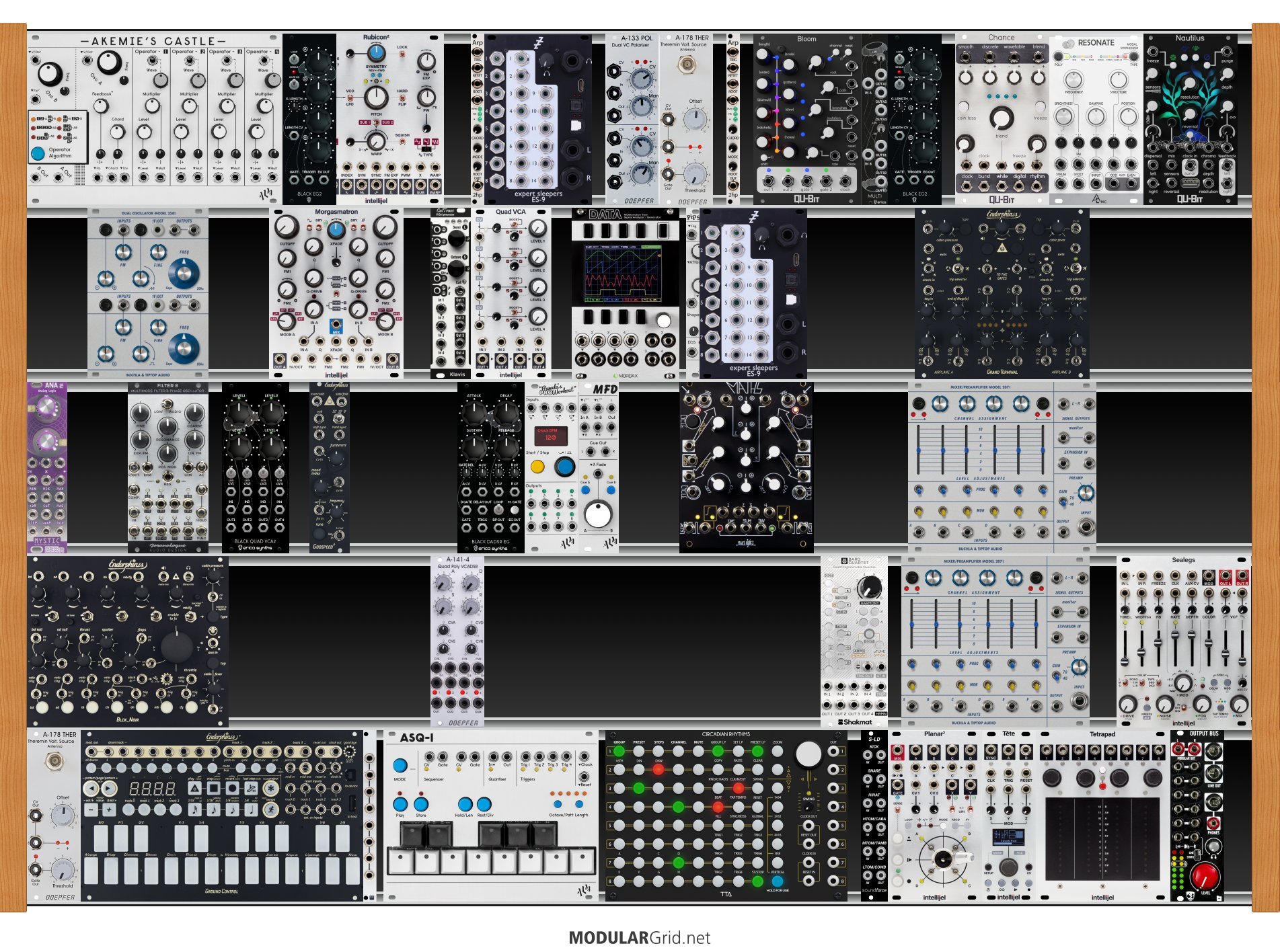Open the ModularGrid.net logo link
Image resolution: width=1280 pixels, height=952 pixels.
pyautogui.click(x=639, y=937)
